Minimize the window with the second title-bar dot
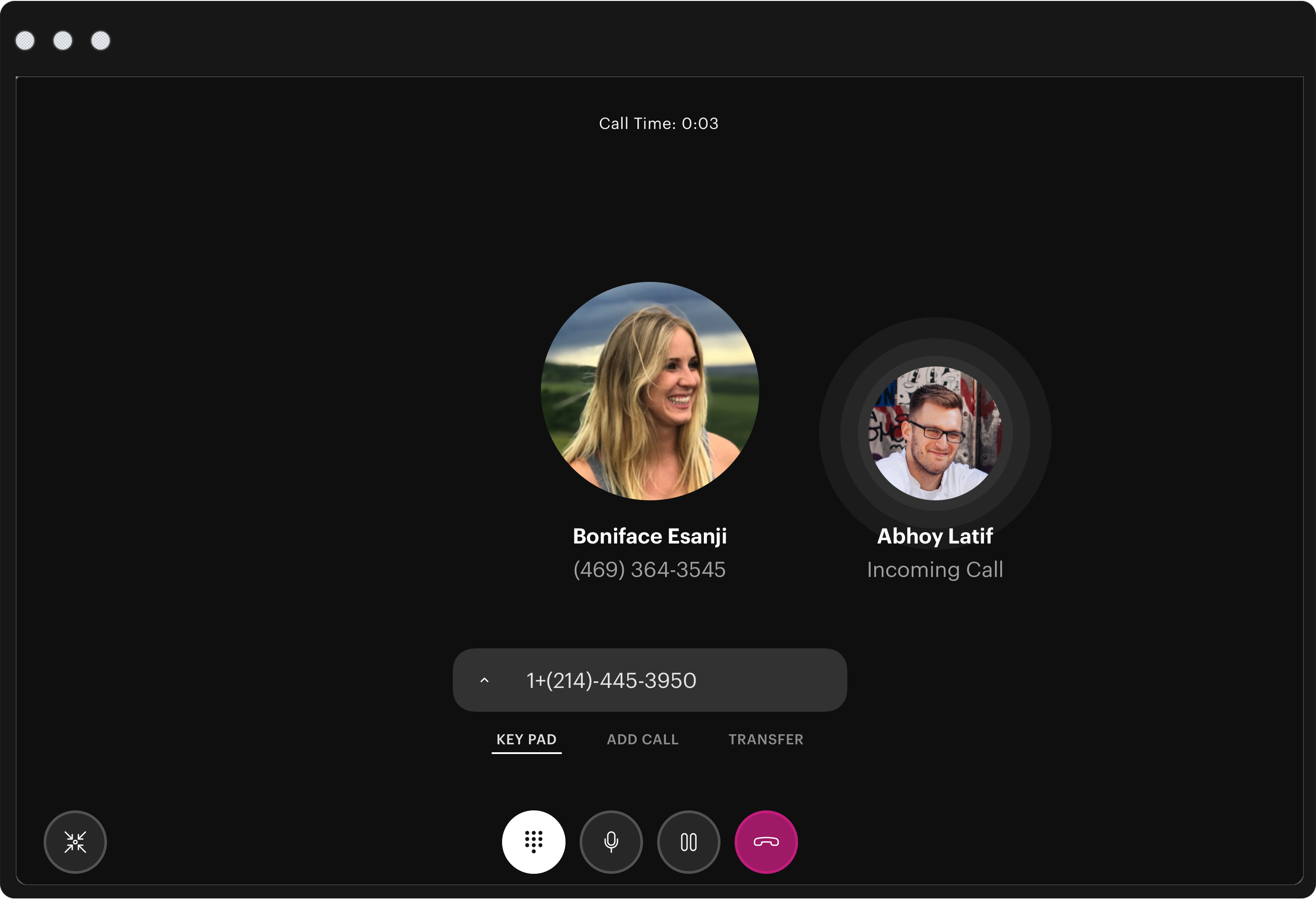 click(x=63, y=41)
